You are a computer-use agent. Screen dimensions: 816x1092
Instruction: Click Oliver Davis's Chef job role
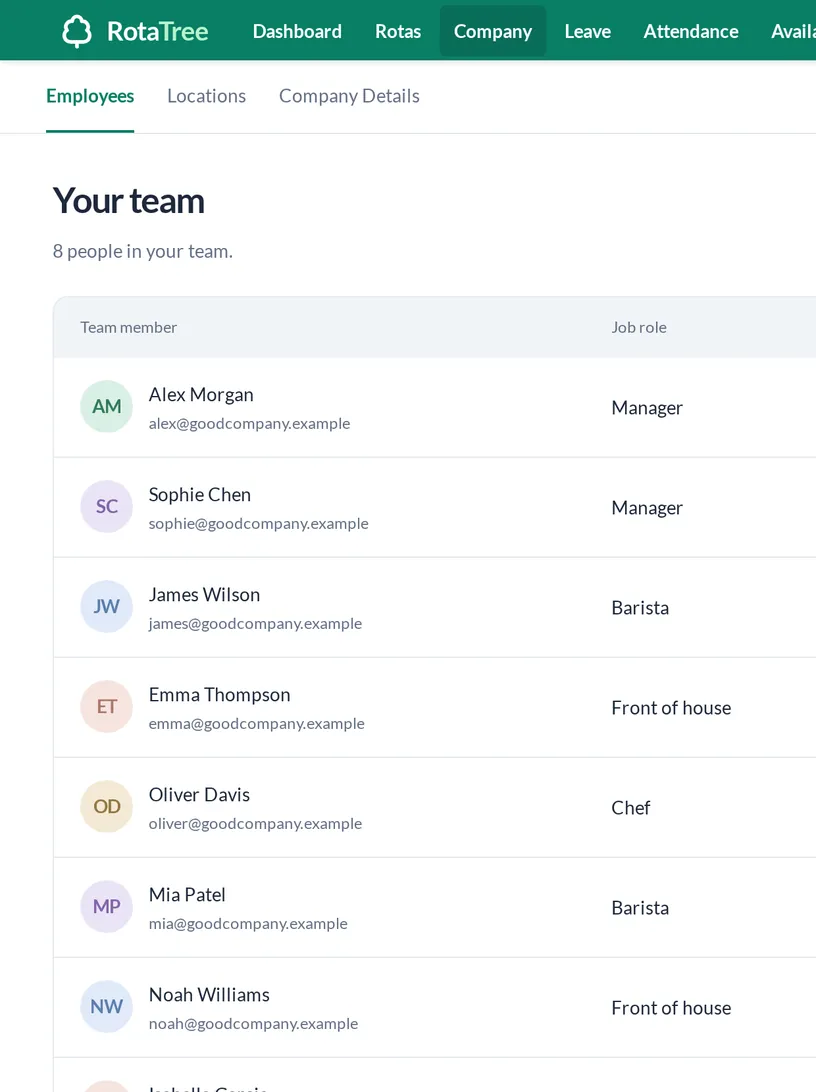(630, 808)
